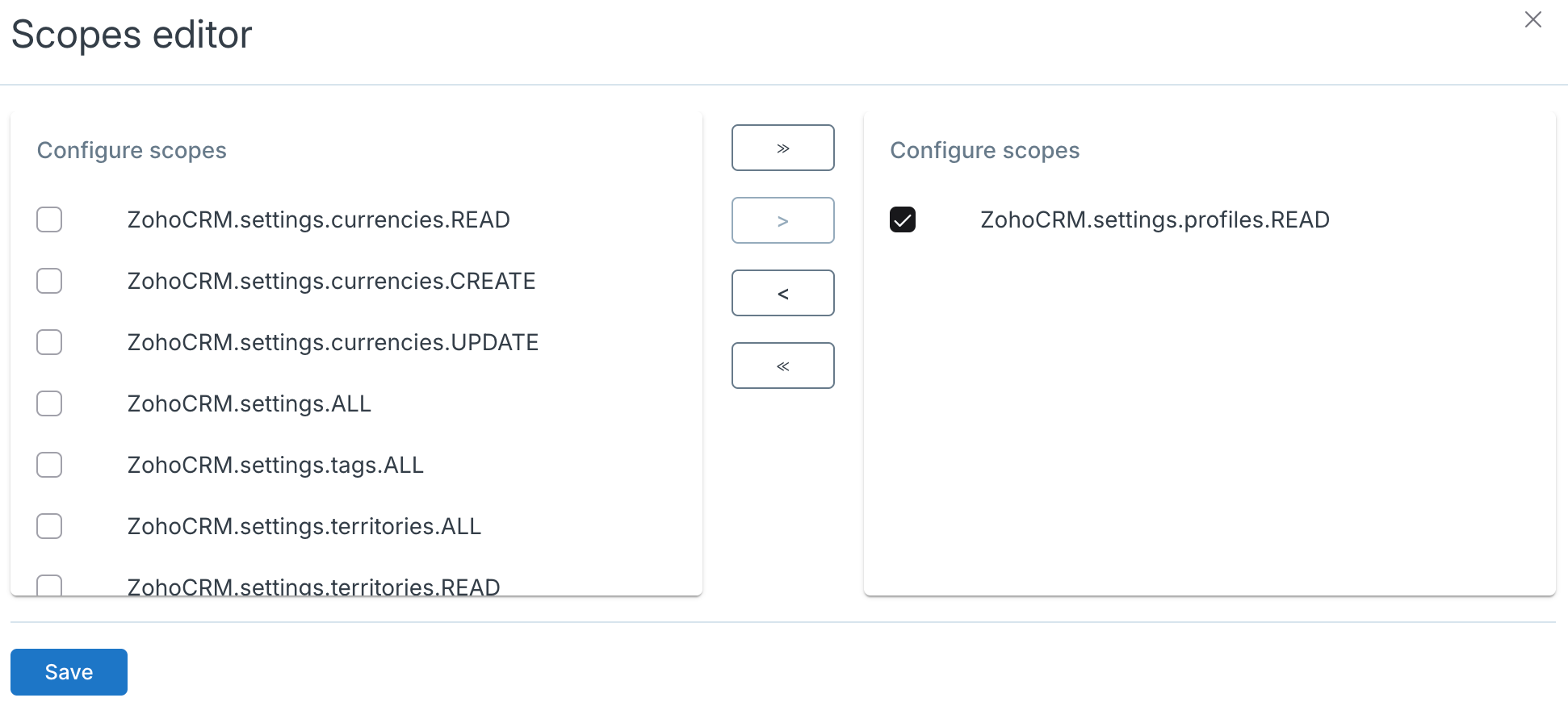Check the ZohoCRM.settings.currencies.CREATE checkbox
The image size is (1568, 702).
click(x=49, y=281)
